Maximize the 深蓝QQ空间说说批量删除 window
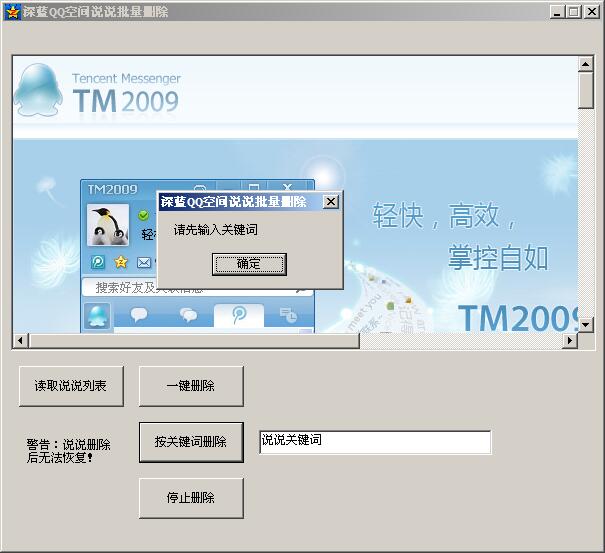 tap(573, 12)
